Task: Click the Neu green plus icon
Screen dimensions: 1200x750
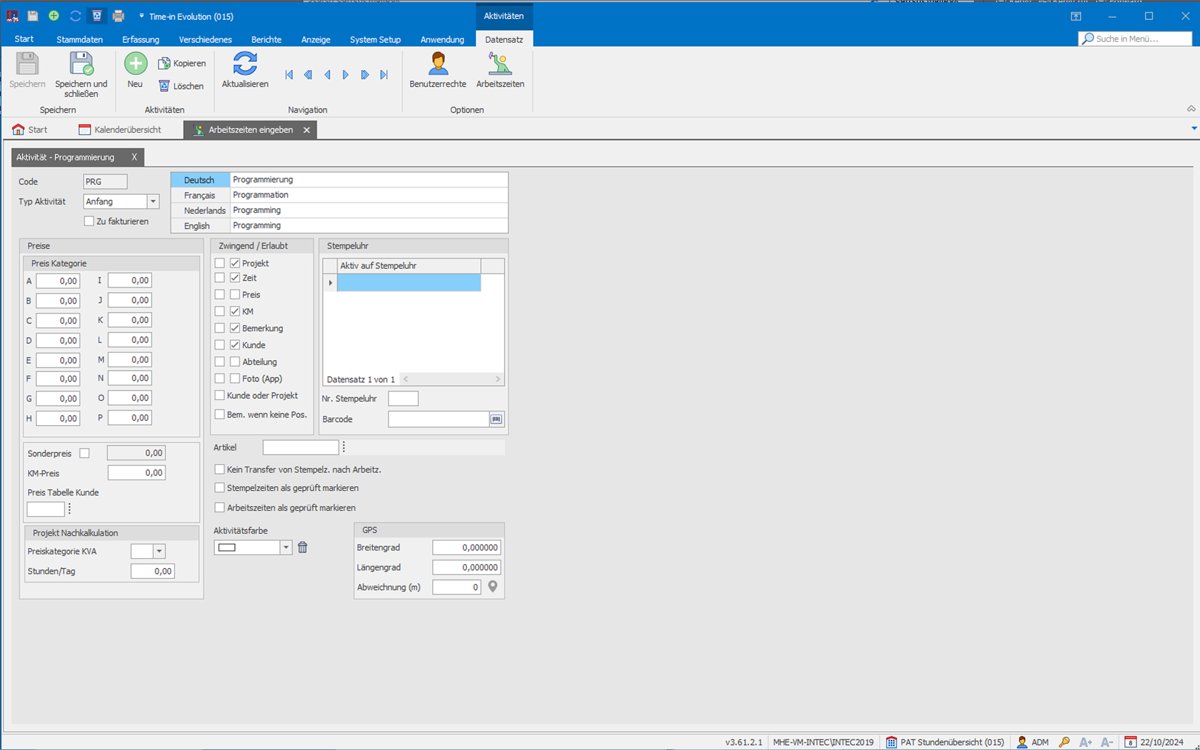Action: [x=135, y=64]
